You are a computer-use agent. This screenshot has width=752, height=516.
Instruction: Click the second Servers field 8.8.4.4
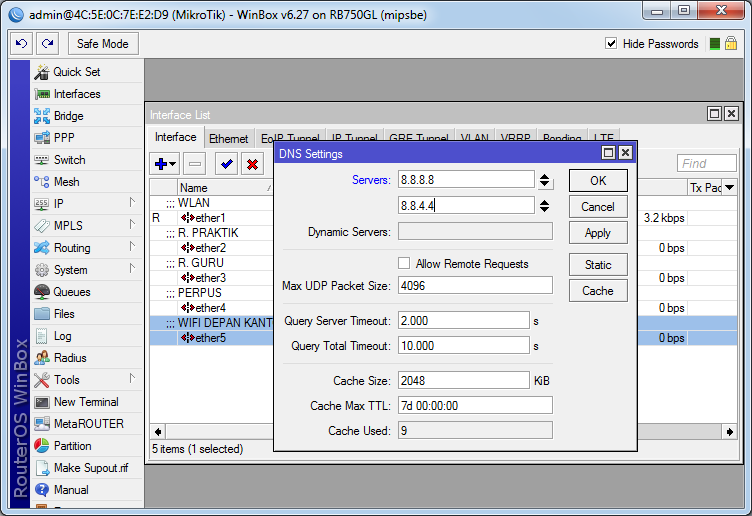point(466,206)
